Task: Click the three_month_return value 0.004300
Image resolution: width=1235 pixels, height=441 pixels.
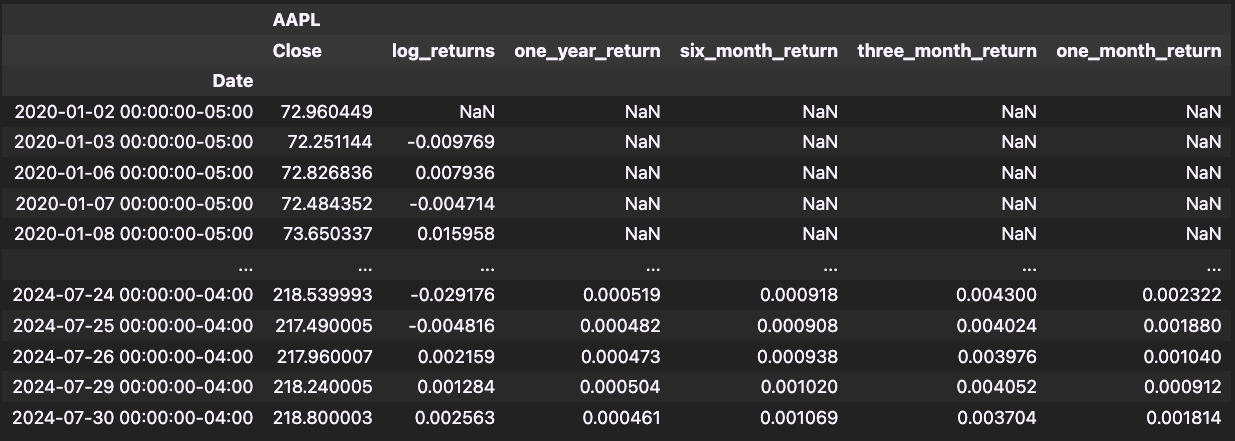Action: pos(996,295)
